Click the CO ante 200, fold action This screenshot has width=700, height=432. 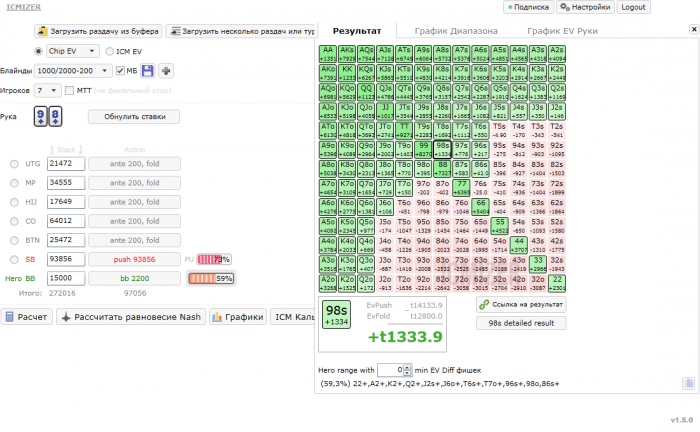point(134,221)
